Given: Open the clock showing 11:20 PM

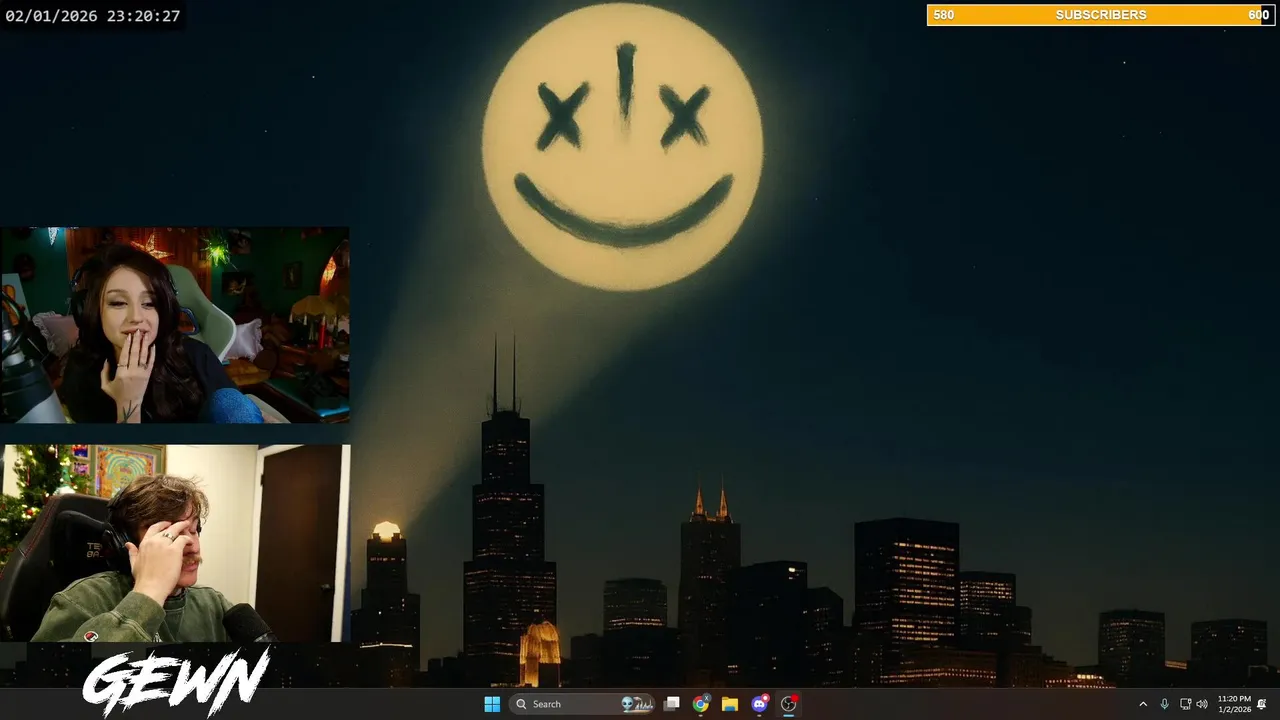Looking at the screenshot, I should [1234, 704].
